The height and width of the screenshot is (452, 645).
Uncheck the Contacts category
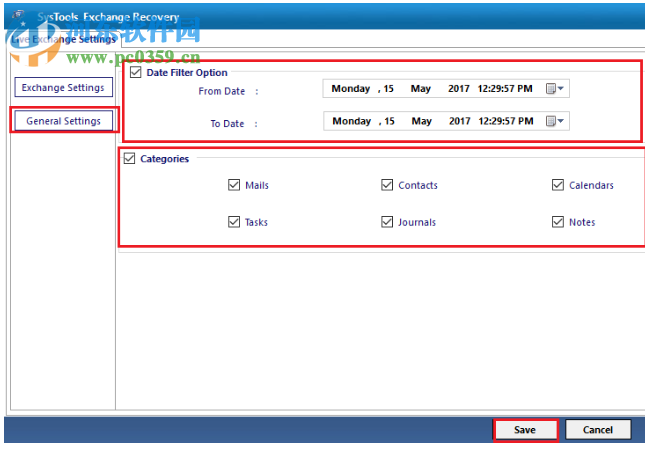[x=387, y=185]
